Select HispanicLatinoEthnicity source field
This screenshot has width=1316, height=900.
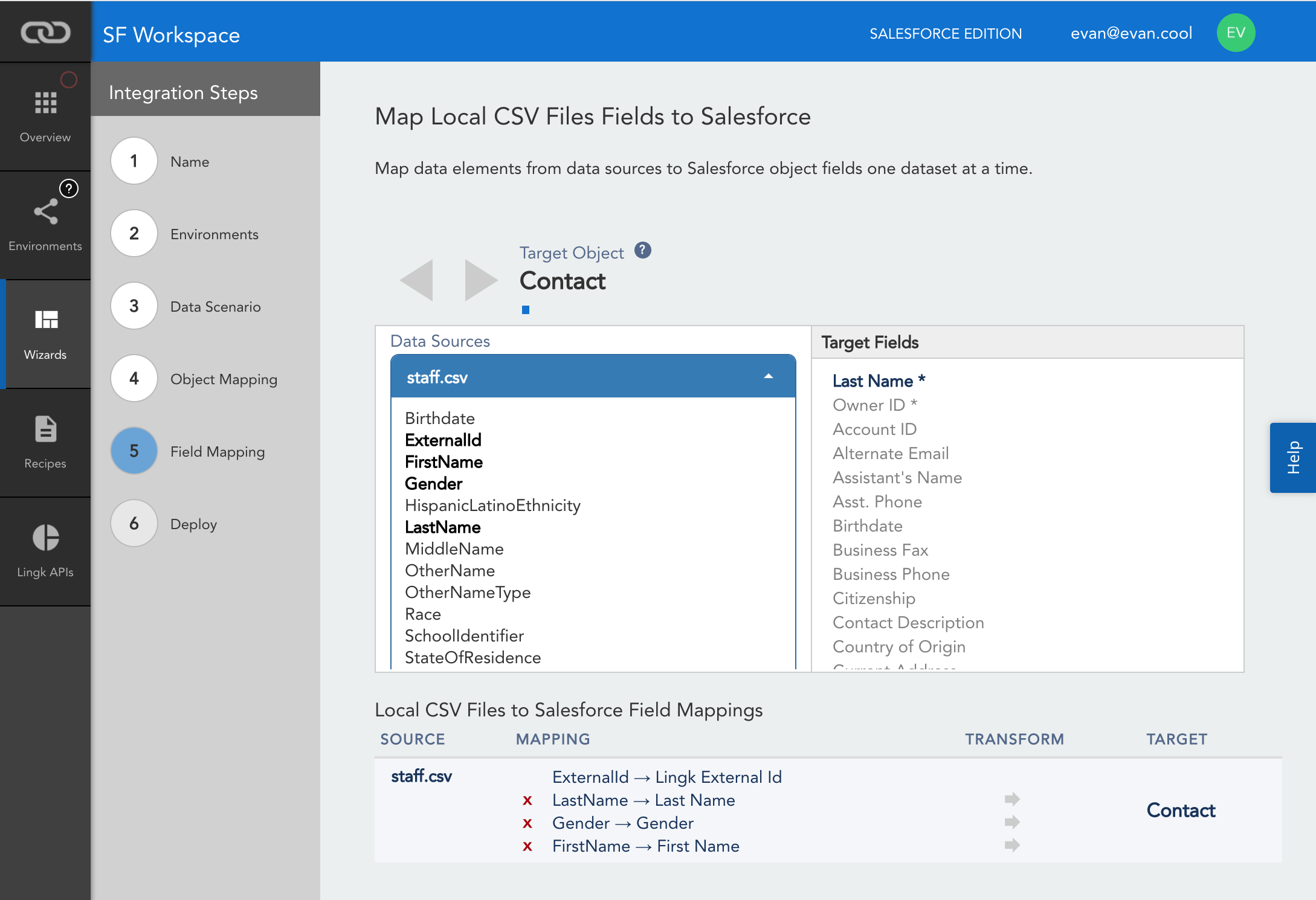coord(492,505)
